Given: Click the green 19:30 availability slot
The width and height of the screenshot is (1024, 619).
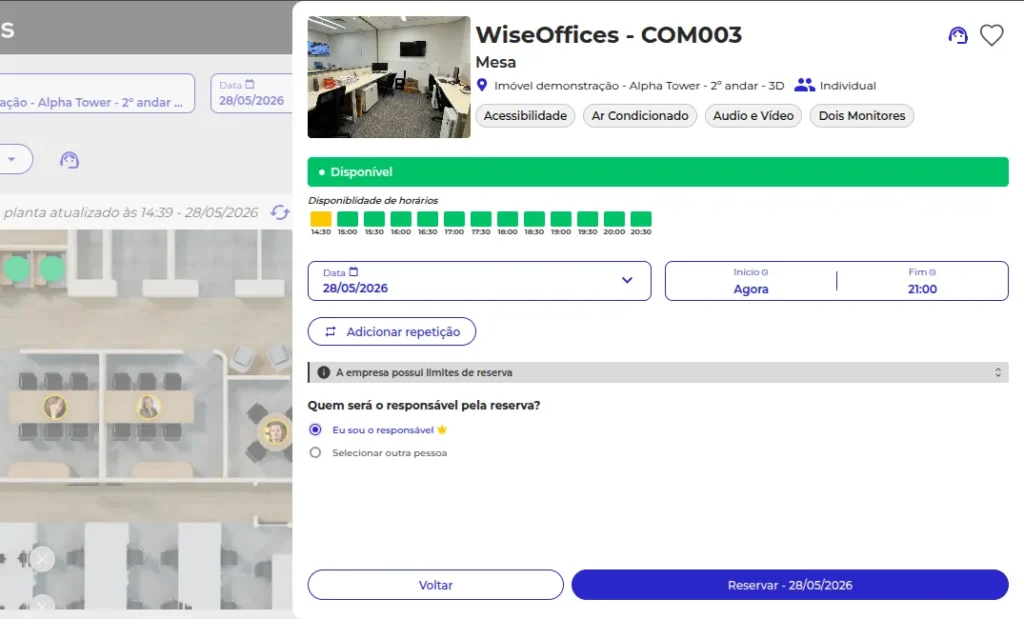Looking at the screenshot, I should click(x=587, y=219).
